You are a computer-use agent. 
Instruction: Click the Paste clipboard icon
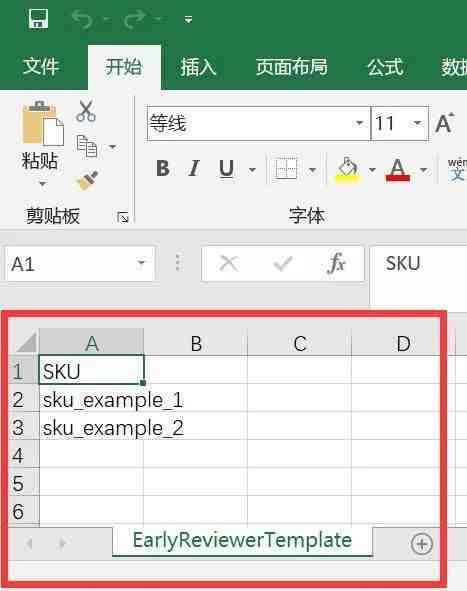click(42, 124)
